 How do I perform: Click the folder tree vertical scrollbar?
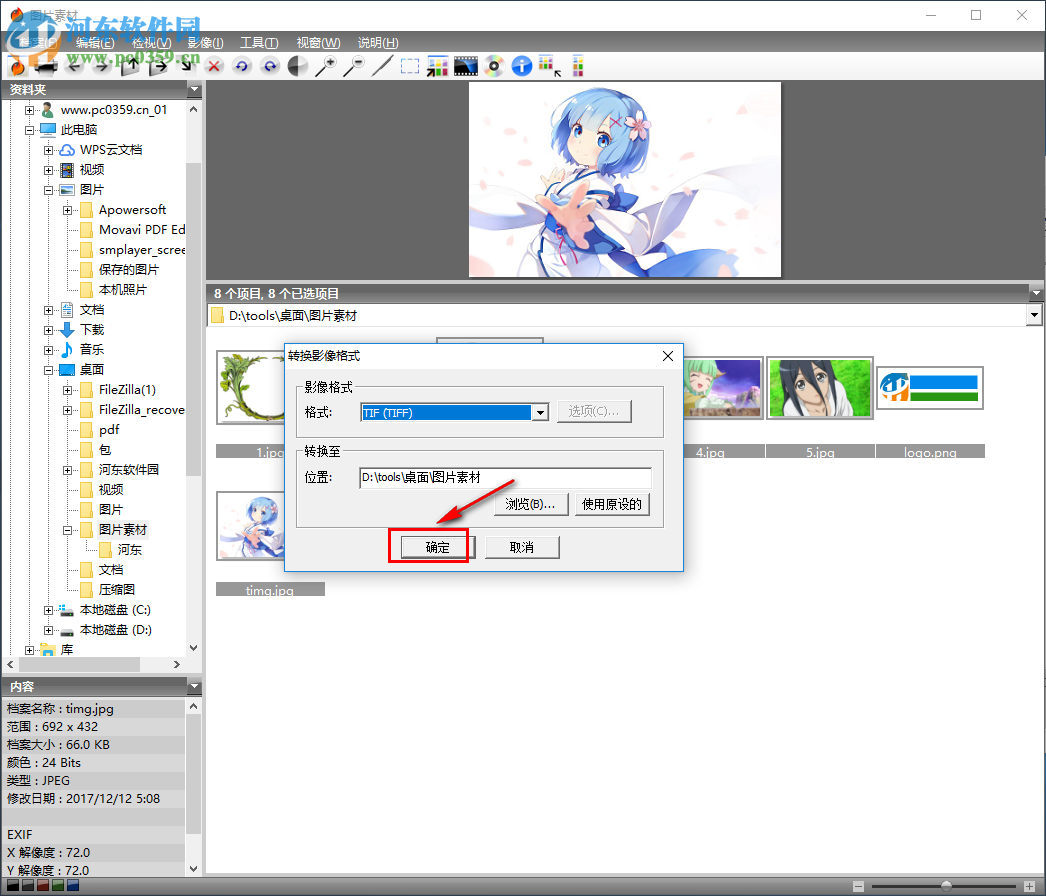193,319
